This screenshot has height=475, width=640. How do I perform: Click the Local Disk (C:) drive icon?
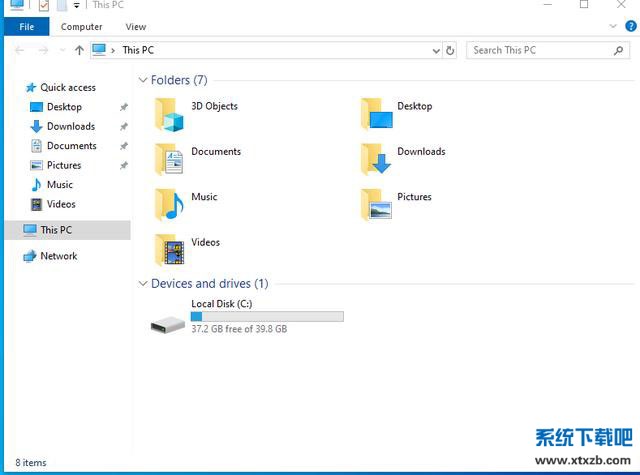[x=167, y=323]
